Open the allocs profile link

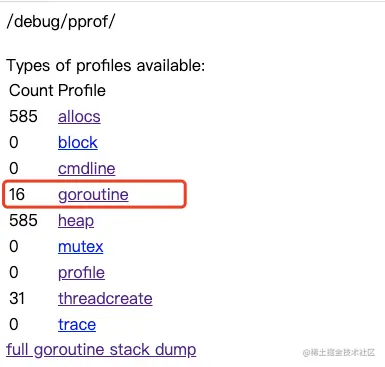[79, 117]
